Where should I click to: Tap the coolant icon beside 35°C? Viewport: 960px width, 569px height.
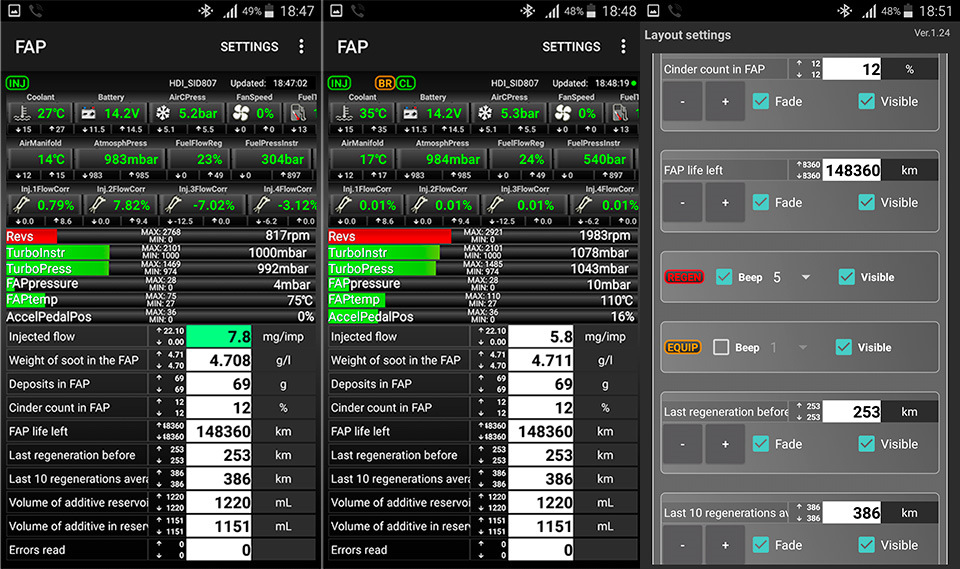[344, 113]
